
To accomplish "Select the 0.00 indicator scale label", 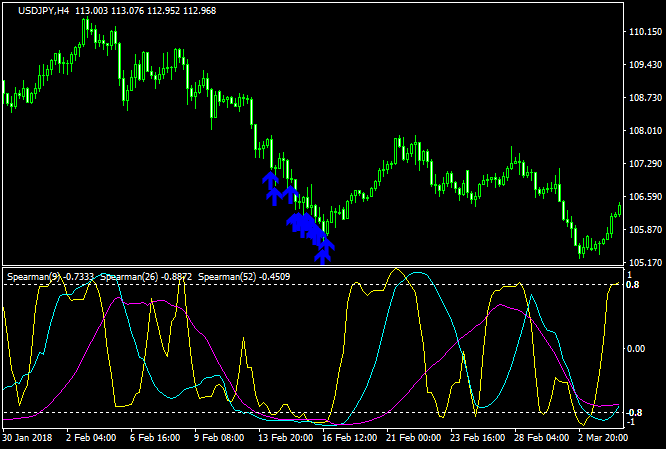I will pyautogui.click(x=636, y=349).
